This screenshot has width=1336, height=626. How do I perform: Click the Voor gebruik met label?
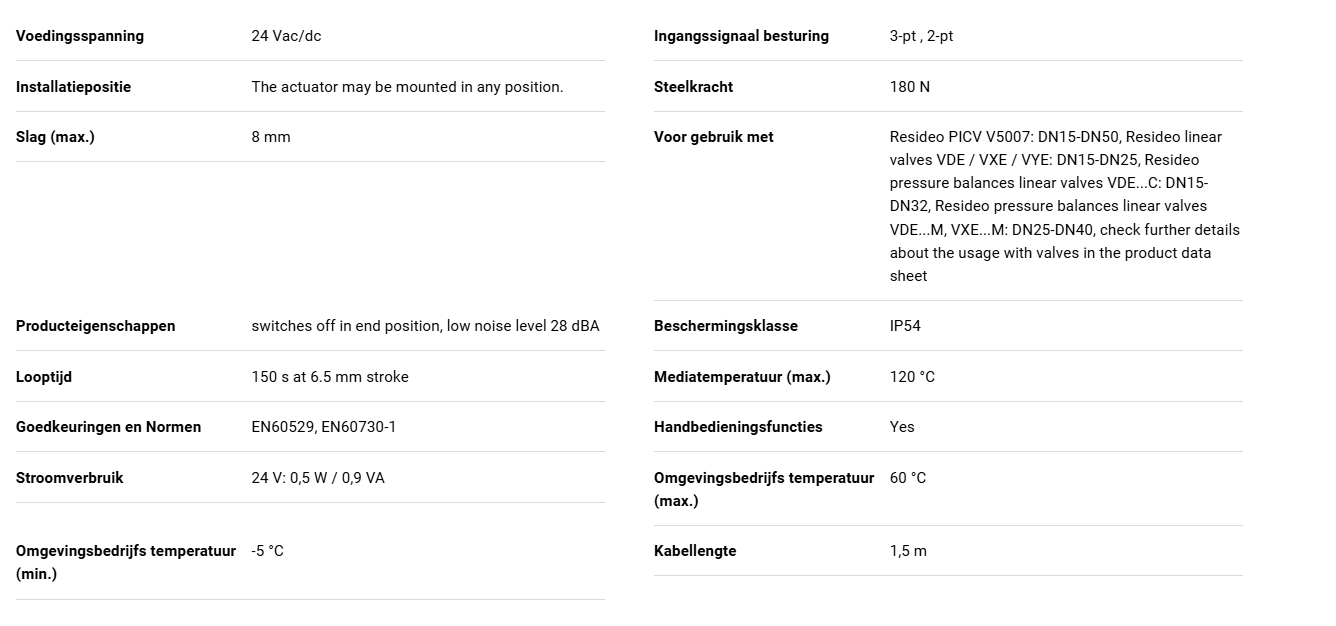[713, 137]
